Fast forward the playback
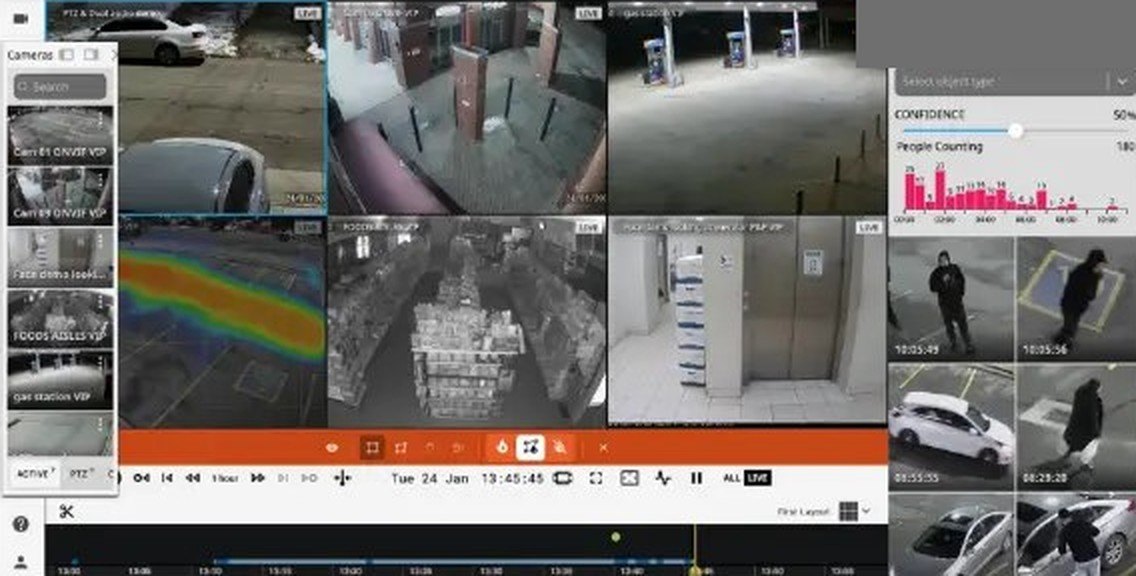Screen dimensions: 1136x576 (257, 478)
